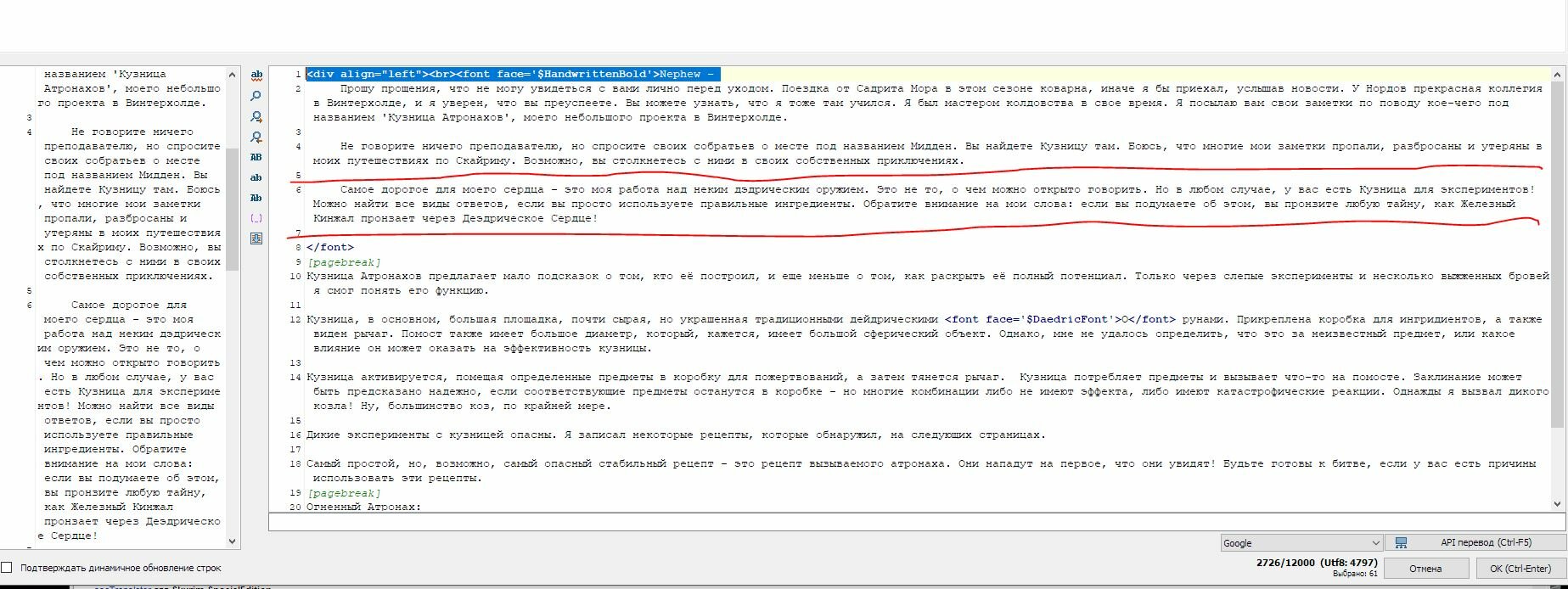Click the purple brackets icon
This screenshot has width=1568, height=589.
click(256, 218)
